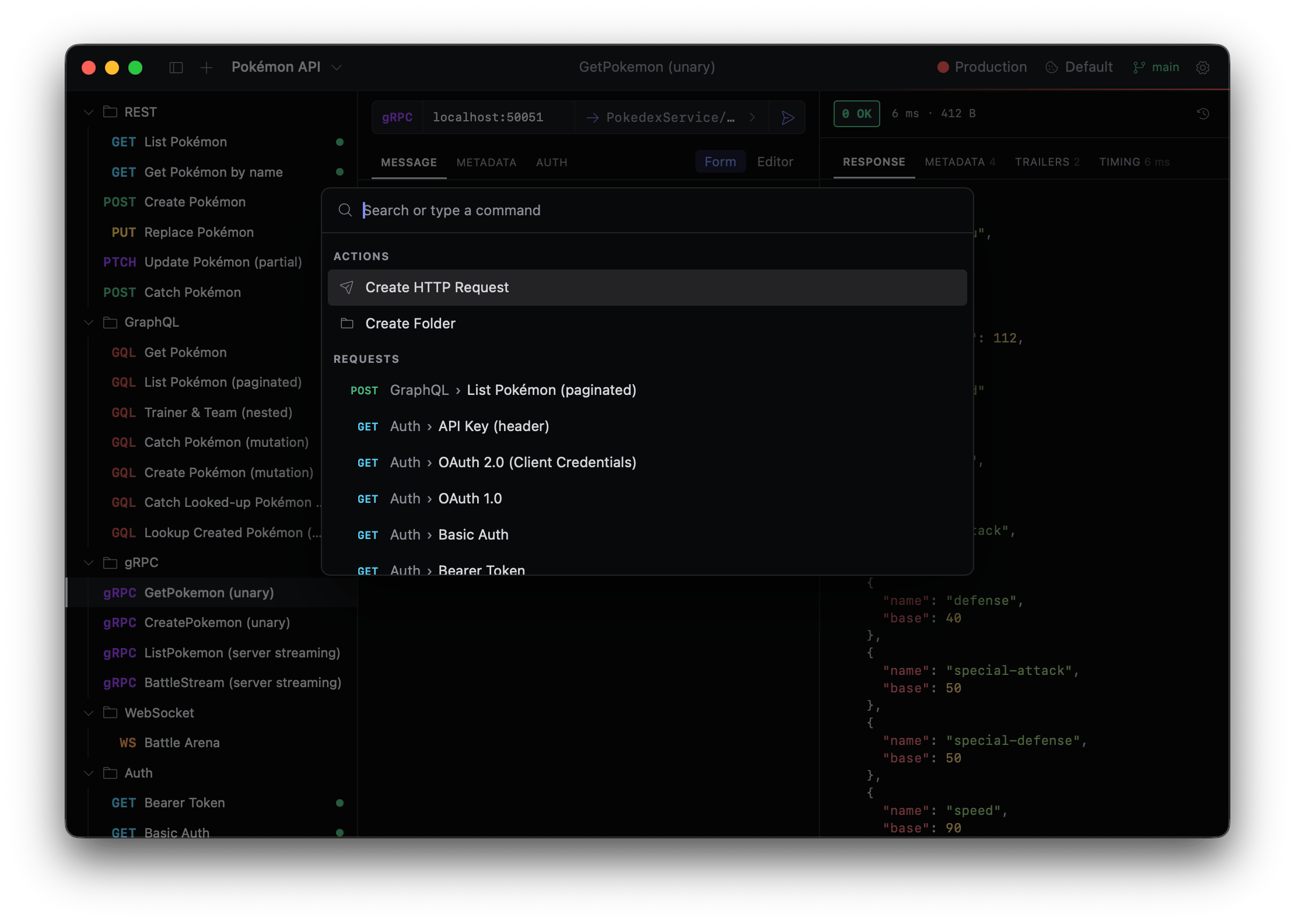Click the REST folder icon

pyautogui.click(x=110, y=111)
